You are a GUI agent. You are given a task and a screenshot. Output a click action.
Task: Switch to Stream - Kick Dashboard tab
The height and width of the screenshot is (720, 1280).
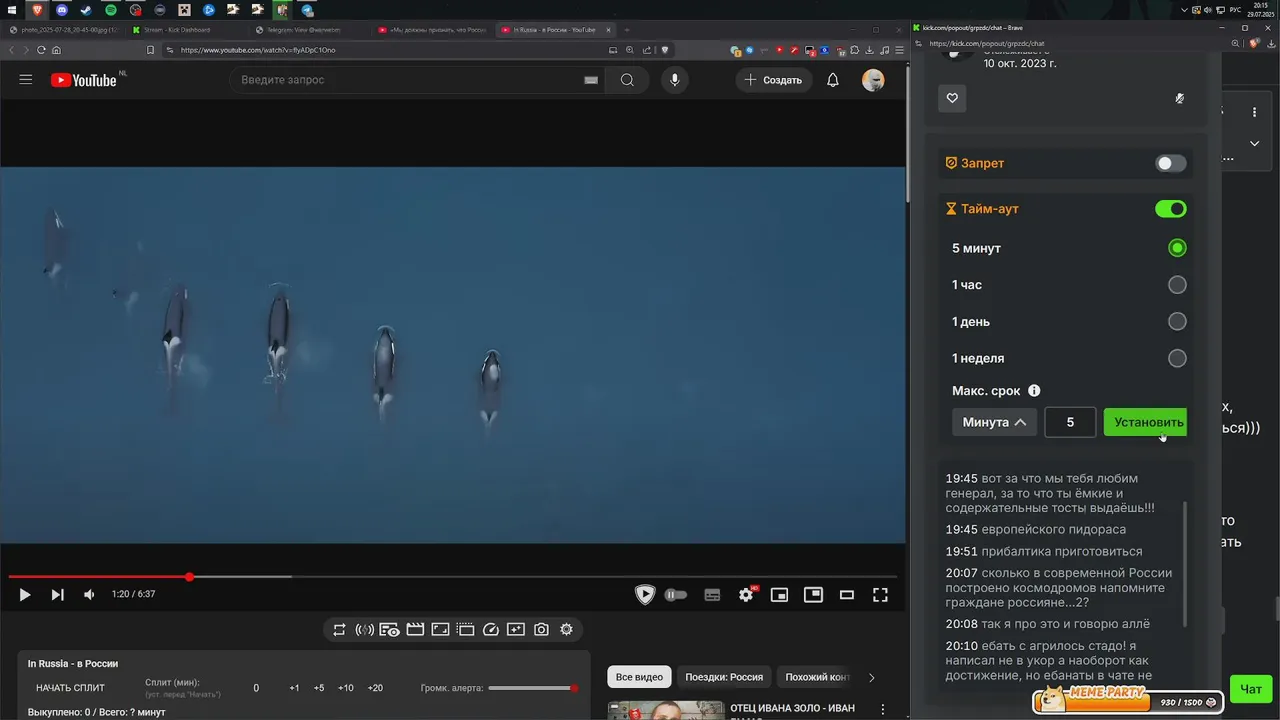tap(178, 30)
